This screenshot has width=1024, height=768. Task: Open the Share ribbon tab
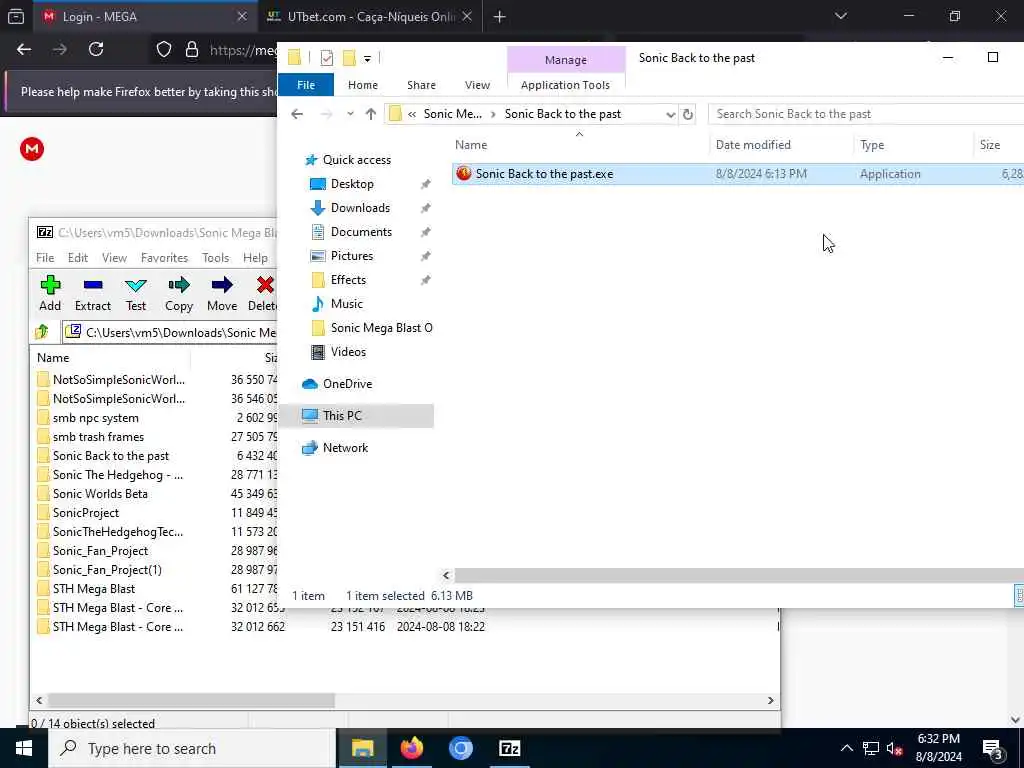421,85
